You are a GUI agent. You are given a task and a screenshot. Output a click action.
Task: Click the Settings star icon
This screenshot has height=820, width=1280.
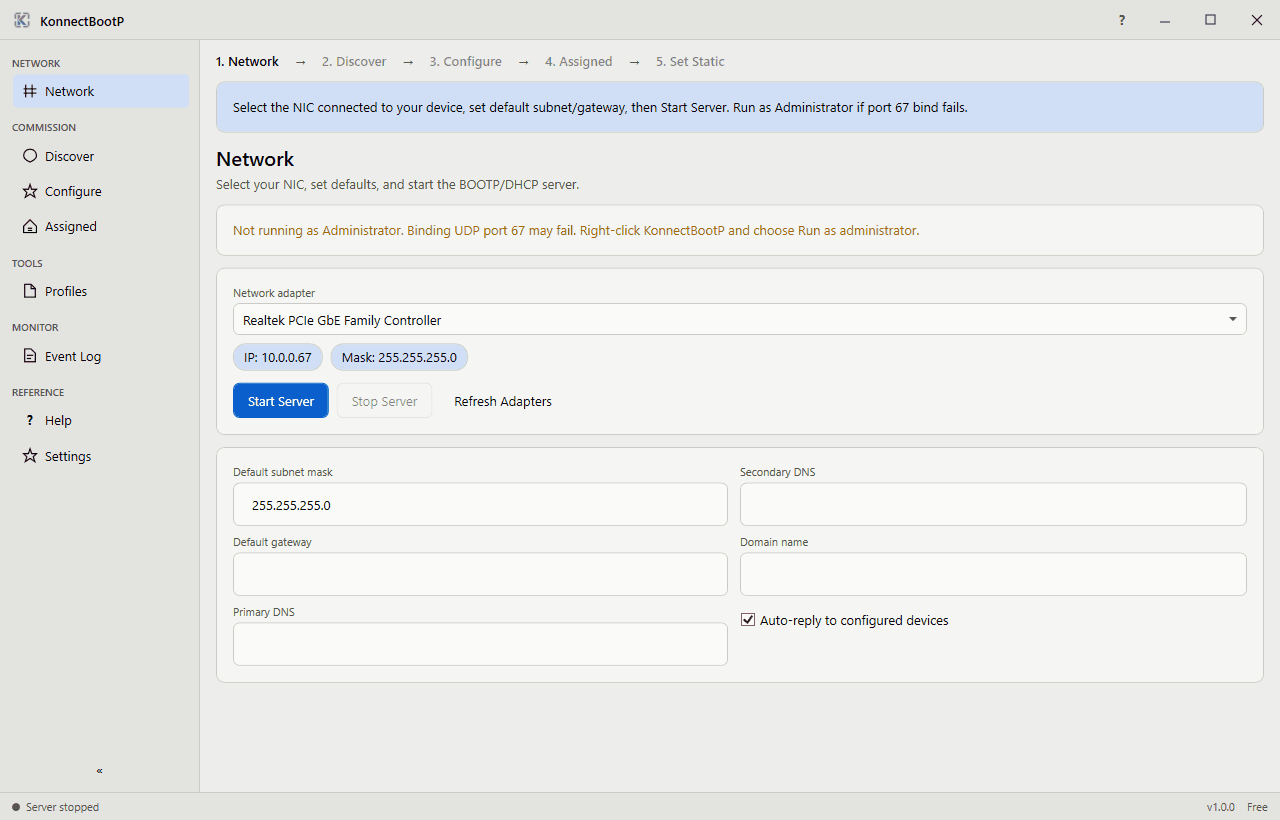click(x=30, y=456)
